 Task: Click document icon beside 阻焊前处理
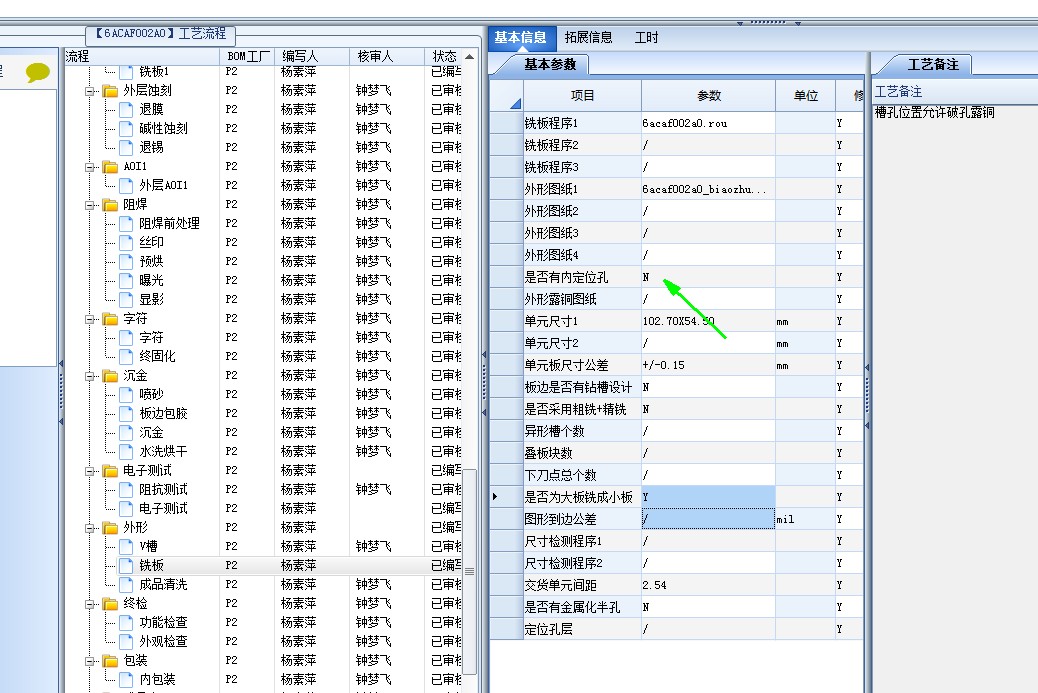pos(126,224)
